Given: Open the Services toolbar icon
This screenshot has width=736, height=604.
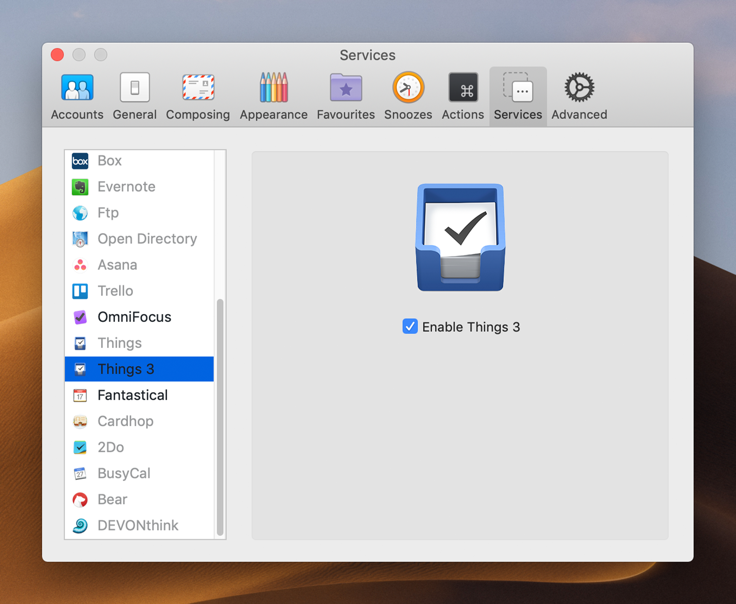Looking at the screenshot, I should 518,87.
